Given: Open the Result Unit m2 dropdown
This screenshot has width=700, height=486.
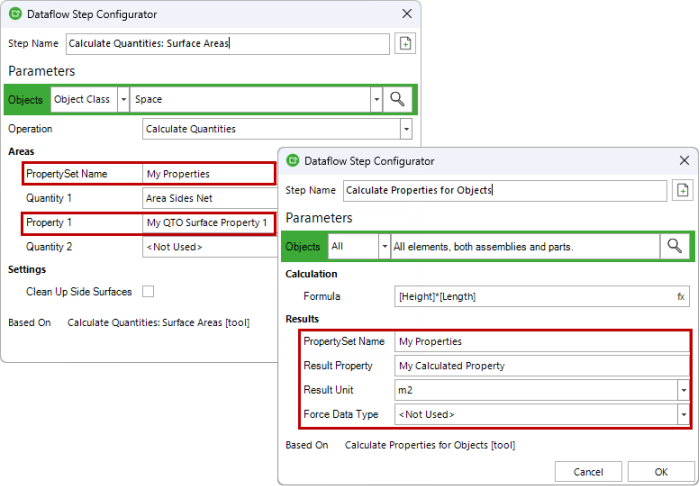Looking at the screenshot, I should pyautogui.click(x=683, y=390).
